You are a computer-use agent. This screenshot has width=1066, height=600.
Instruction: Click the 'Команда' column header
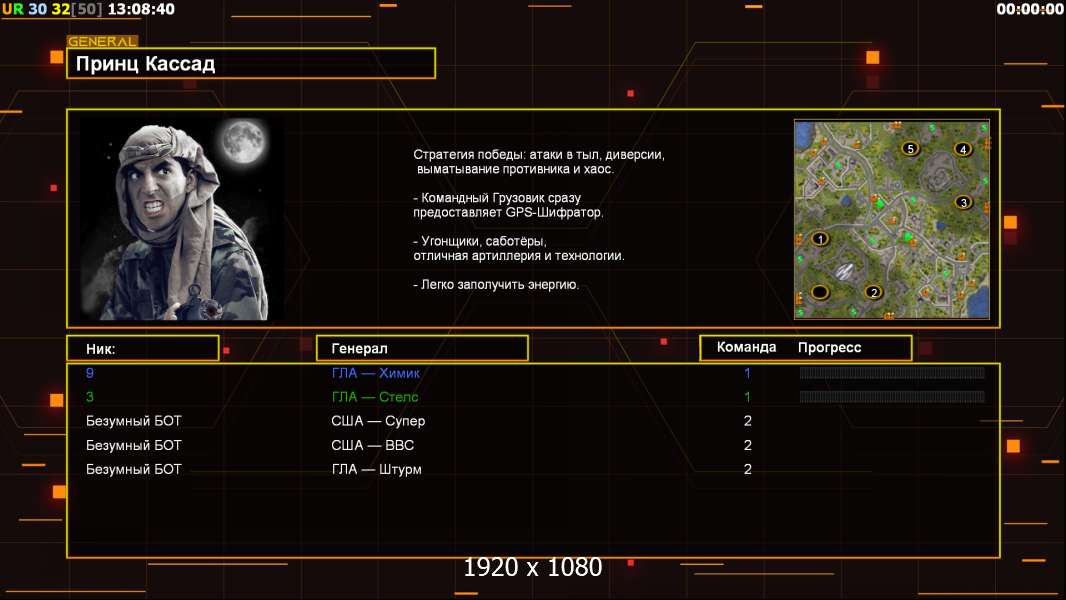[x=746, y=347]
